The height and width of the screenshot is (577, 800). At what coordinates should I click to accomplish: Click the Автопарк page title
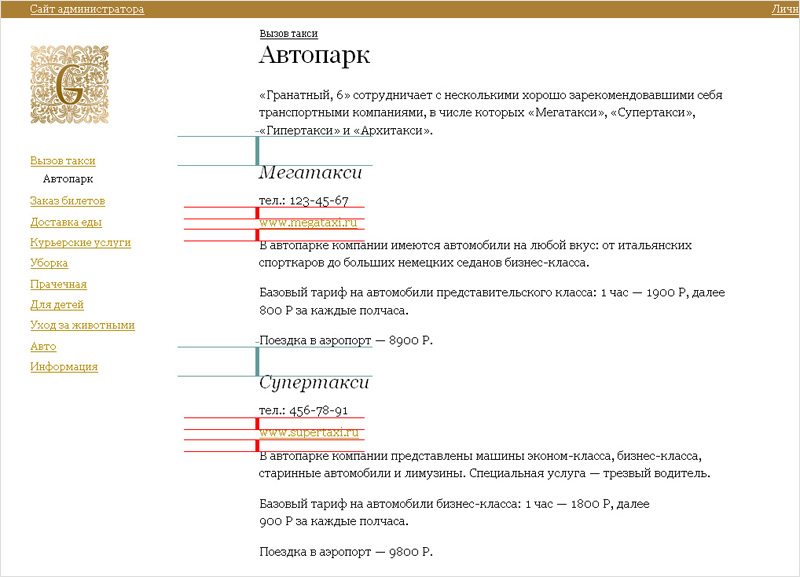coord(314,56)
